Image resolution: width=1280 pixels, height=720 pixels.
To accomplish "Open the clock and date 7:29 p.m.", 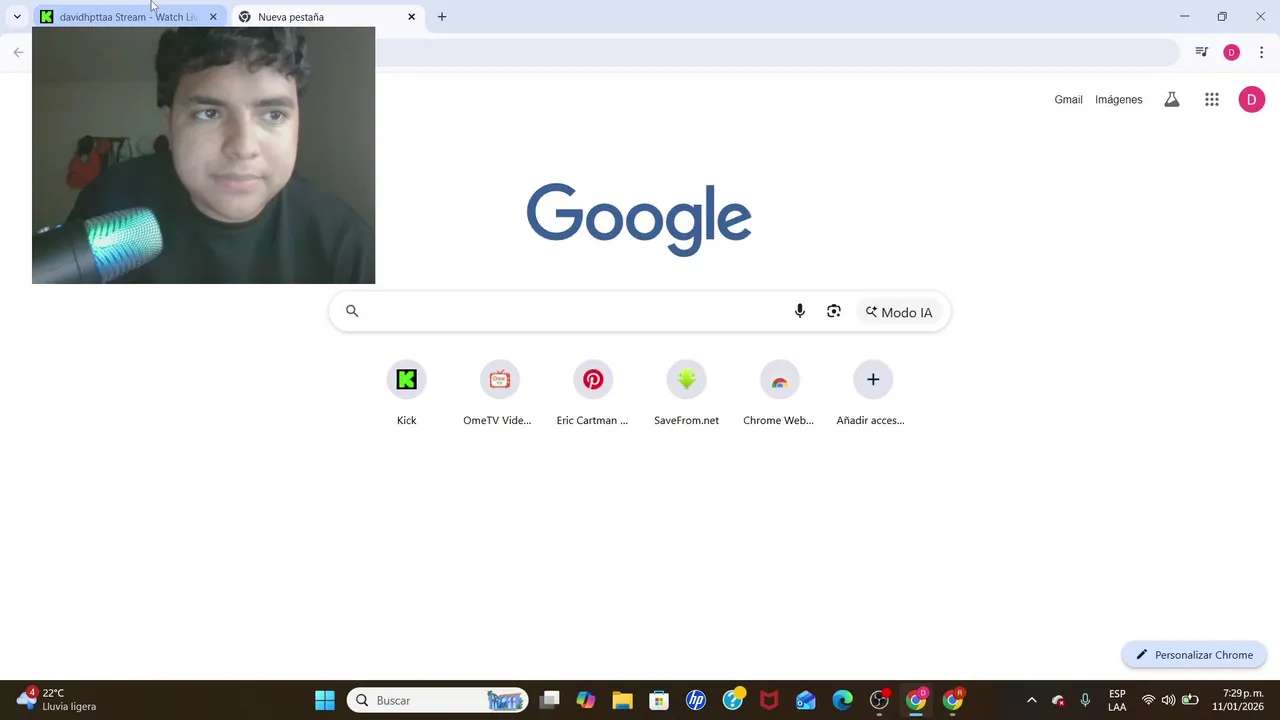I will point(1238,700).
